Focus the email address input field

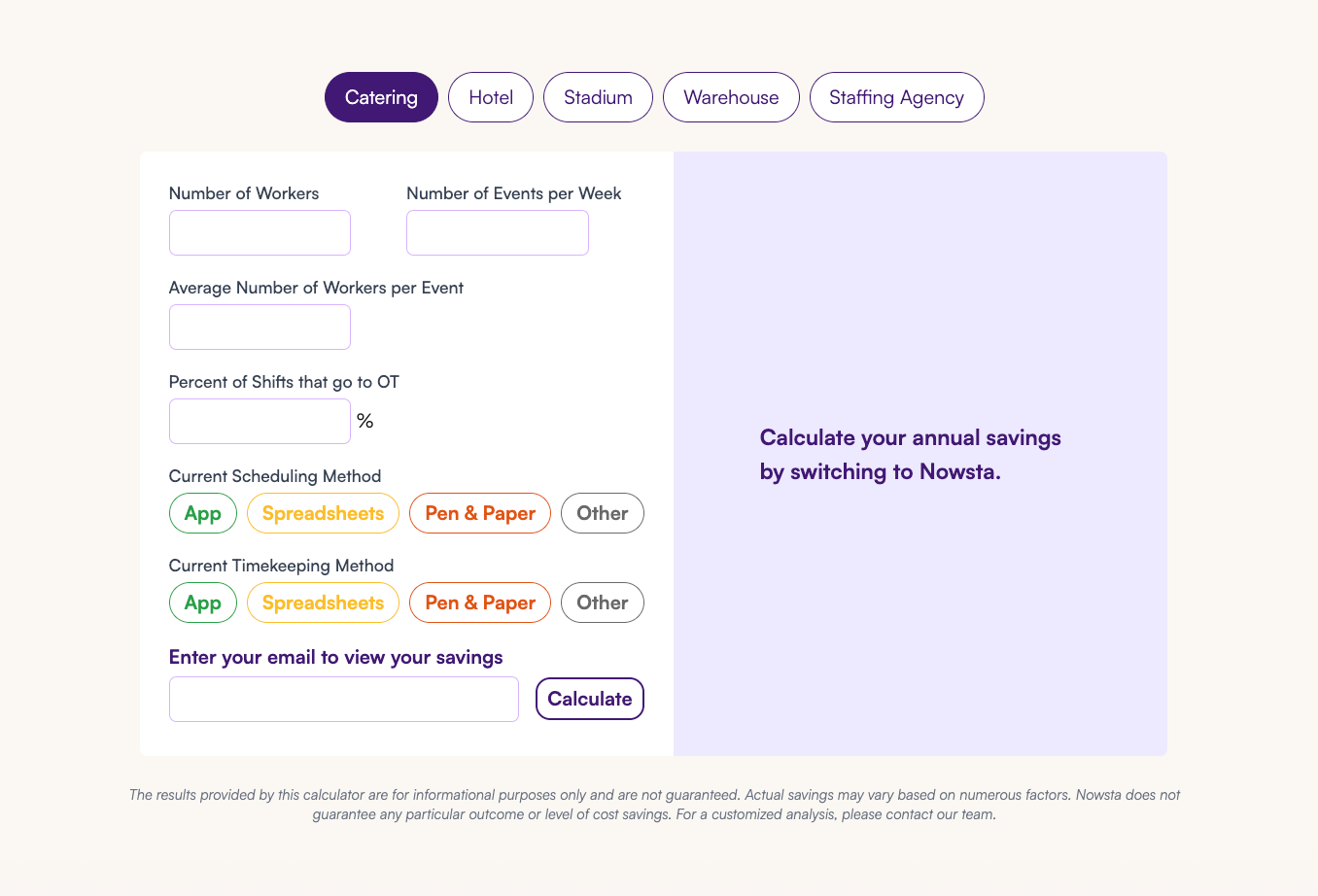[x=343, y=698]
